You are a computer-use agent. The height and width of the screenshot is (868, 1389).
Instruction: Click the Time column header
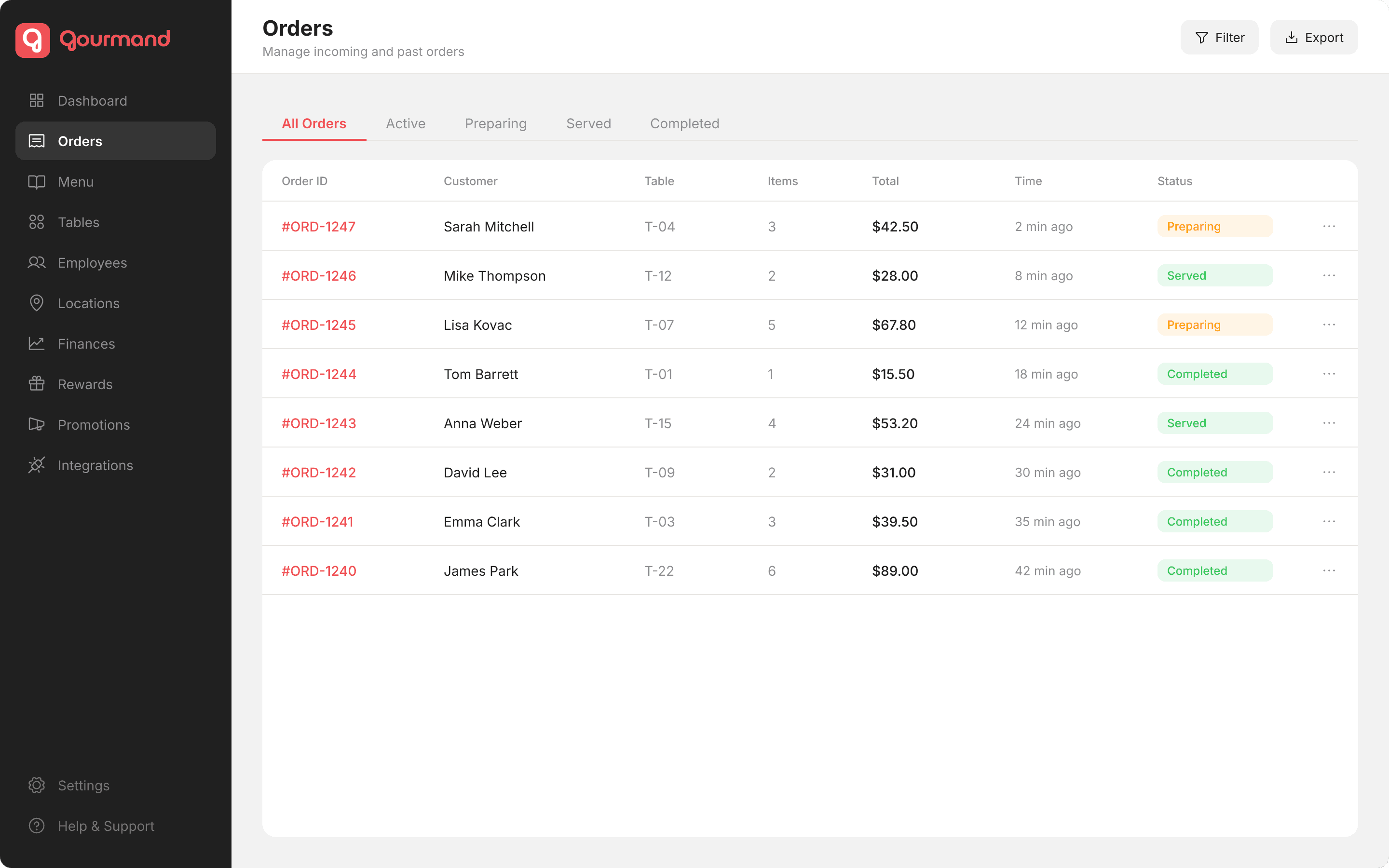(1028, 181)
